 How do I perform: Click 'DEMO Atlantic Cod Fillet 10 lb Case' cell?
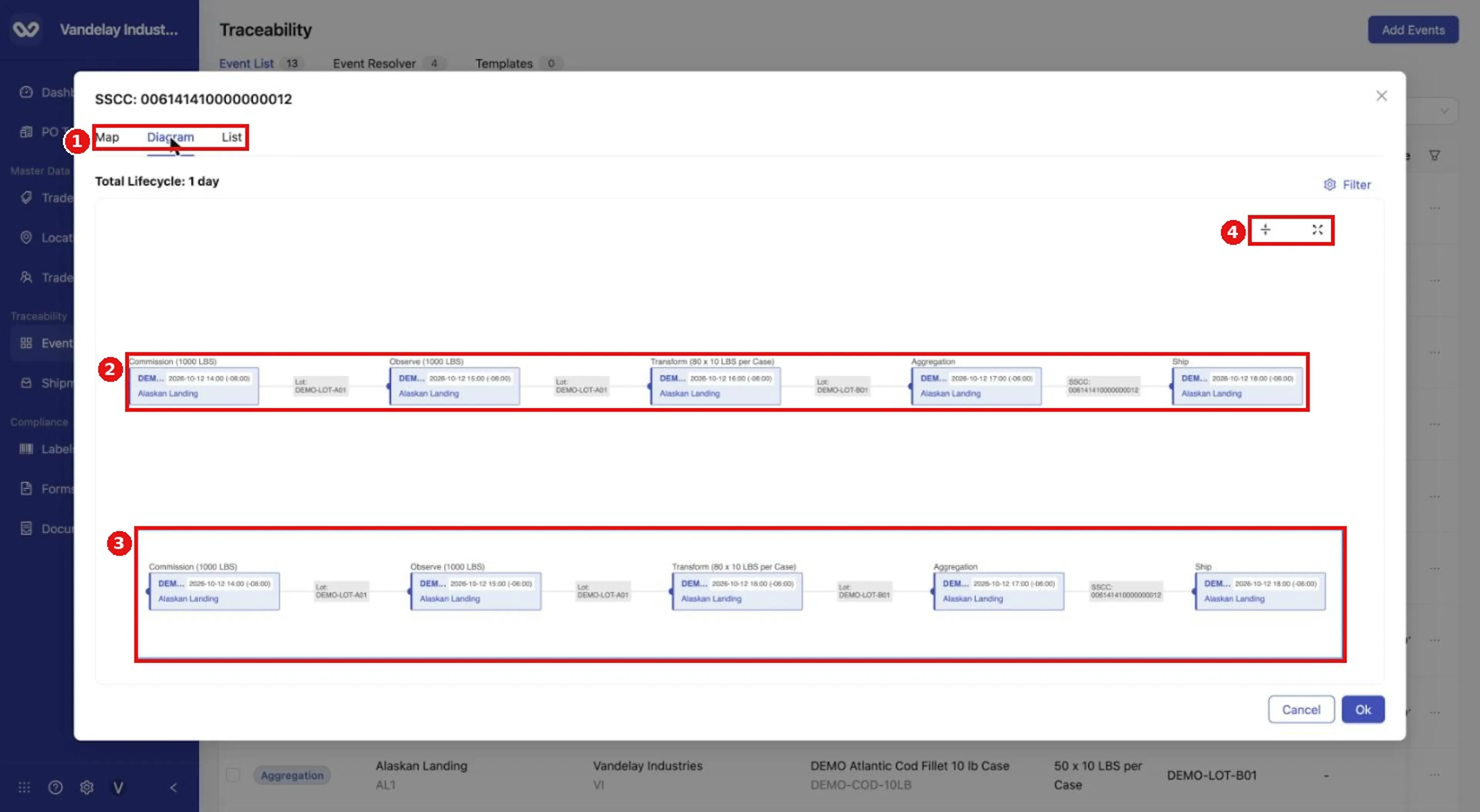(x=910, y=765)
